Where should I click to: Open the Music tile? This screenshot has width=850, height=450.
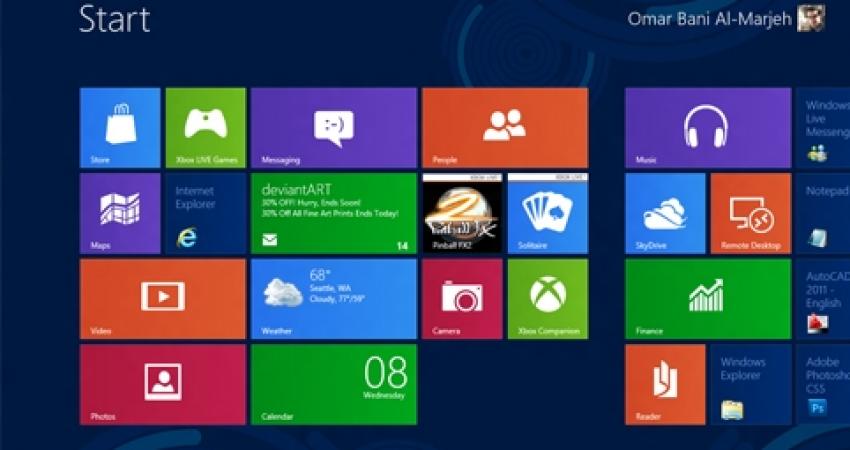point(708,127)
